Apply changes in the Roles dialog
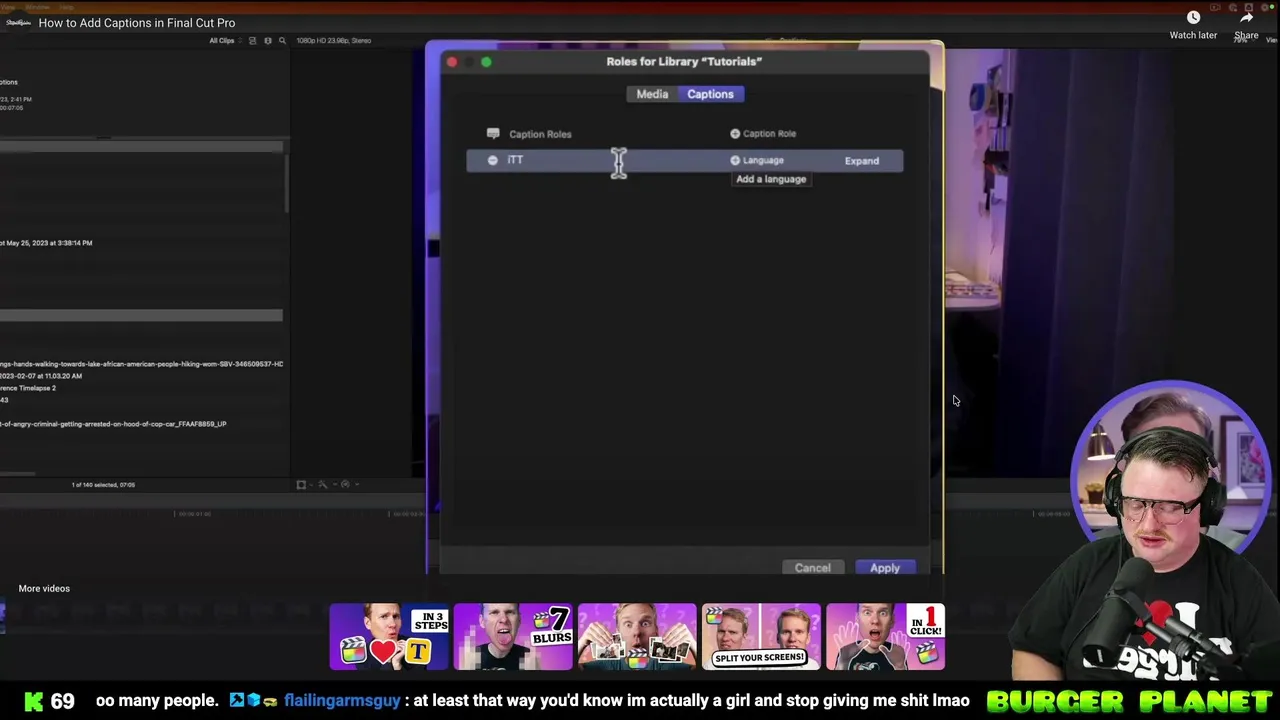1280x720 pixels. point(885,568)
